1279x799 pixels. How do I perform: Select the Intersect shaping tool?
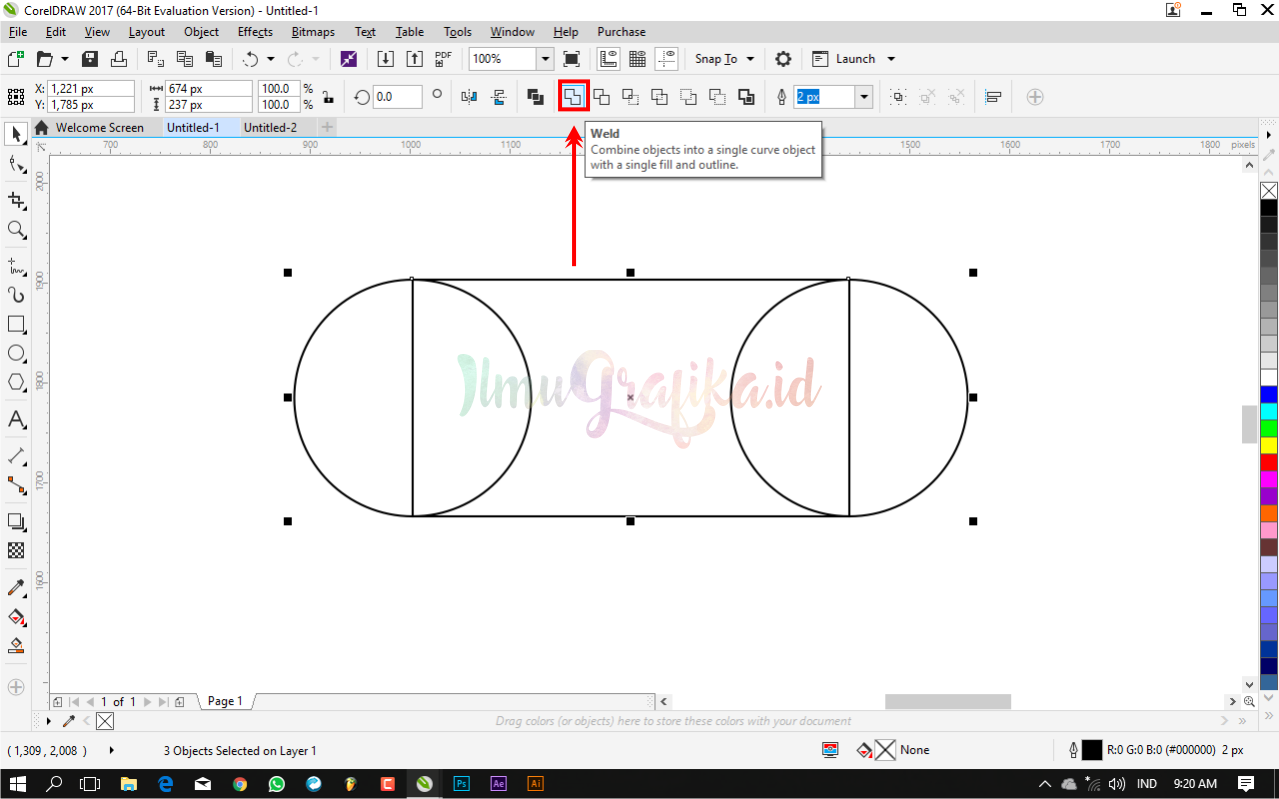[631, 96]
